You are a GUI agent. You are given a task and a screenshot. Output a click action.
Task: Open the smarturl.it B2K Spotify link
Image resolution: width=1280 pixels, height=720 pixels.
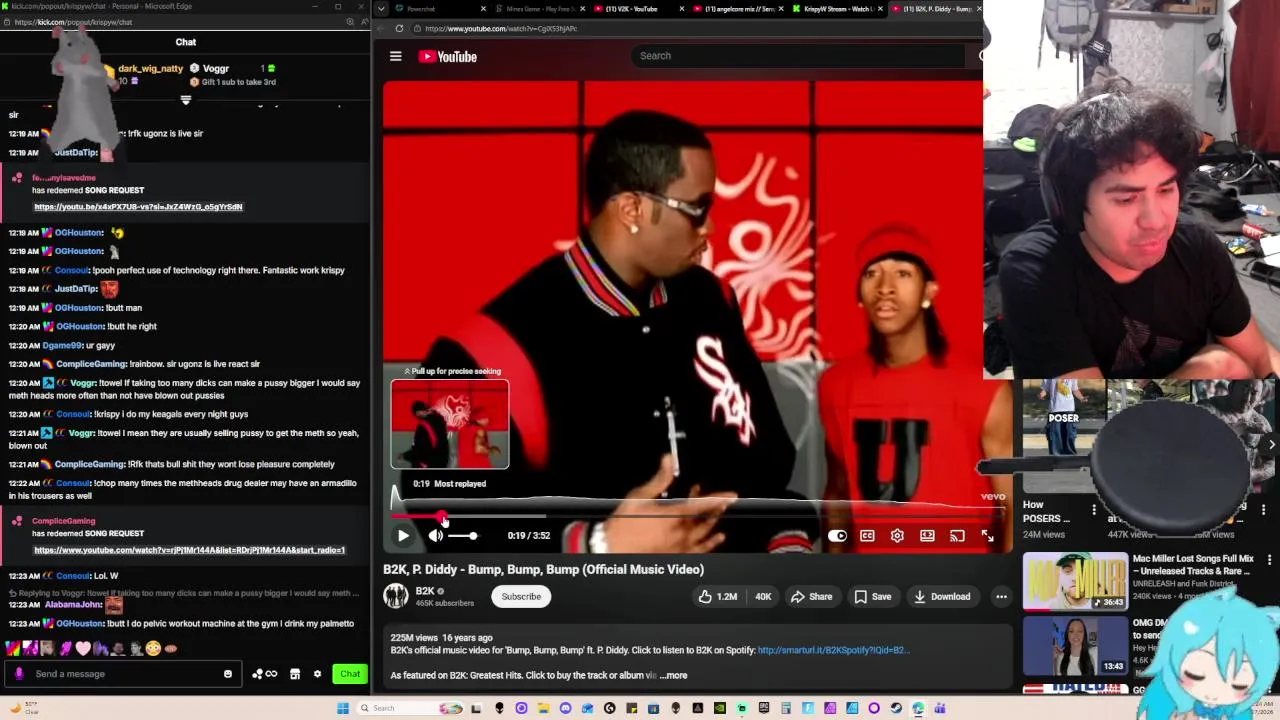(x=833, y=650)
